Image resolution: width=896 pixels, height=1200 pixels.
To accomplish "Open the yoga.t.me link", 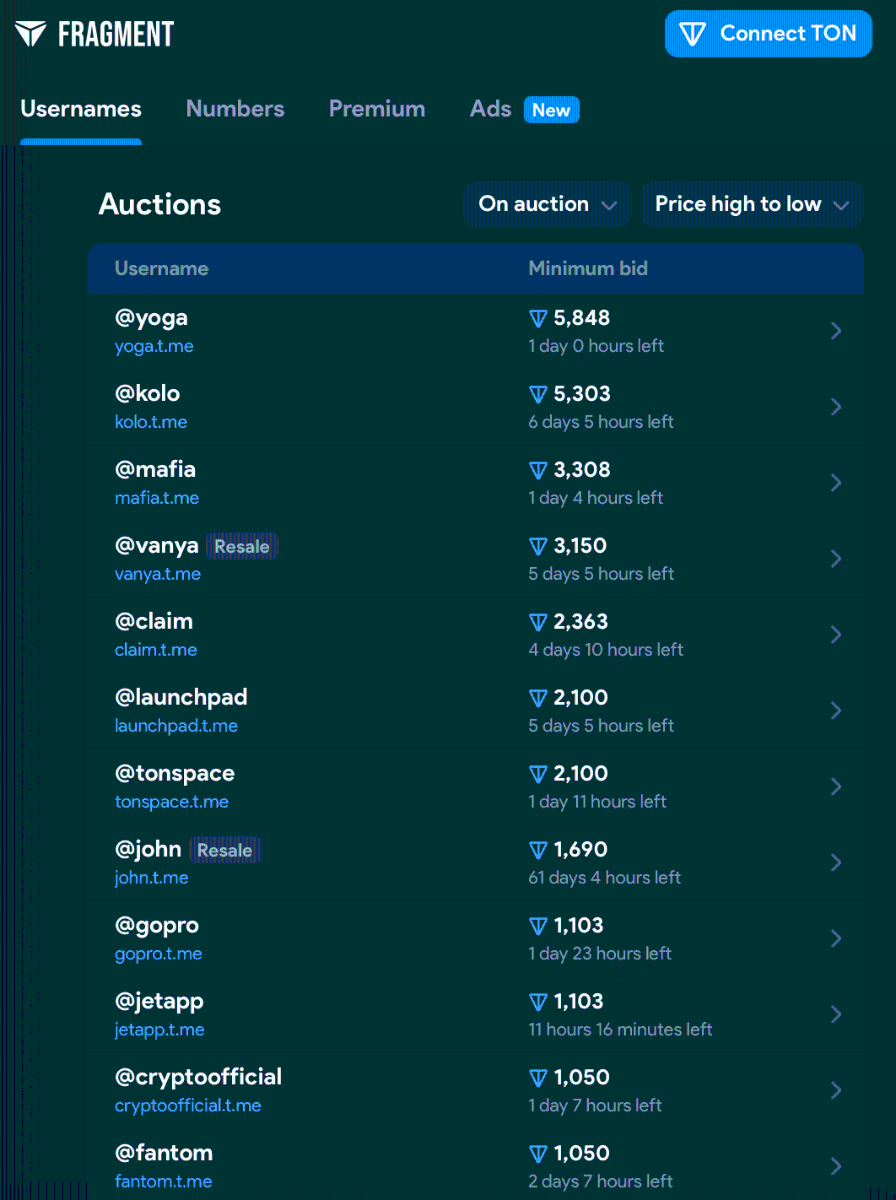I will coord(154,346).
